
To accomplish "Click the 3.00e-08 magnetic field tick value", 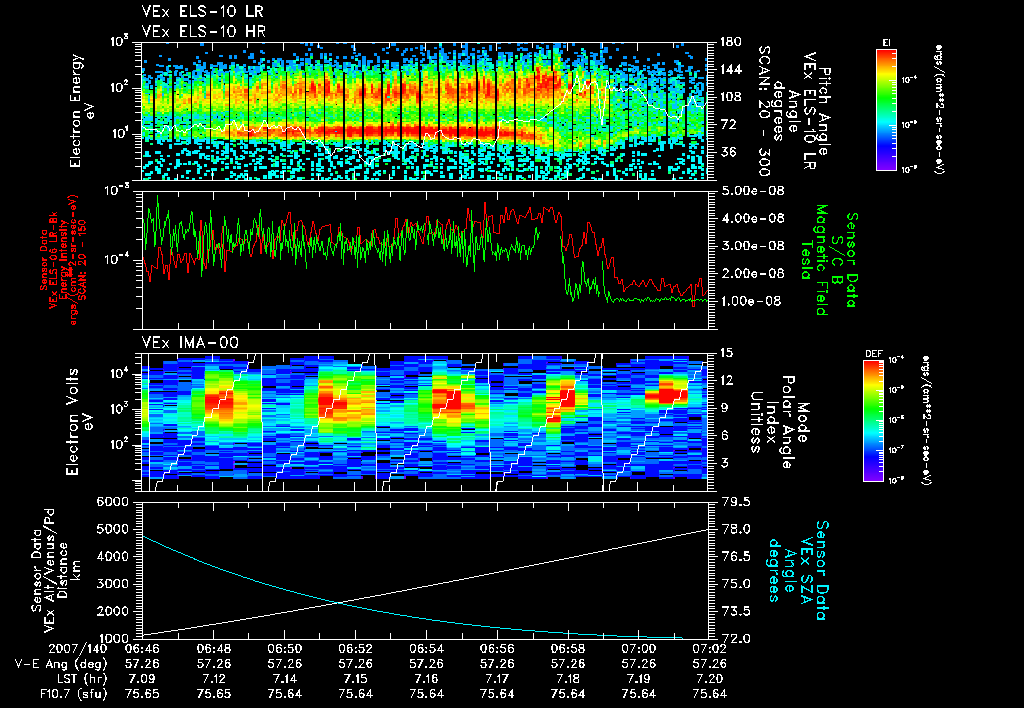I will (x=751, y=246).
